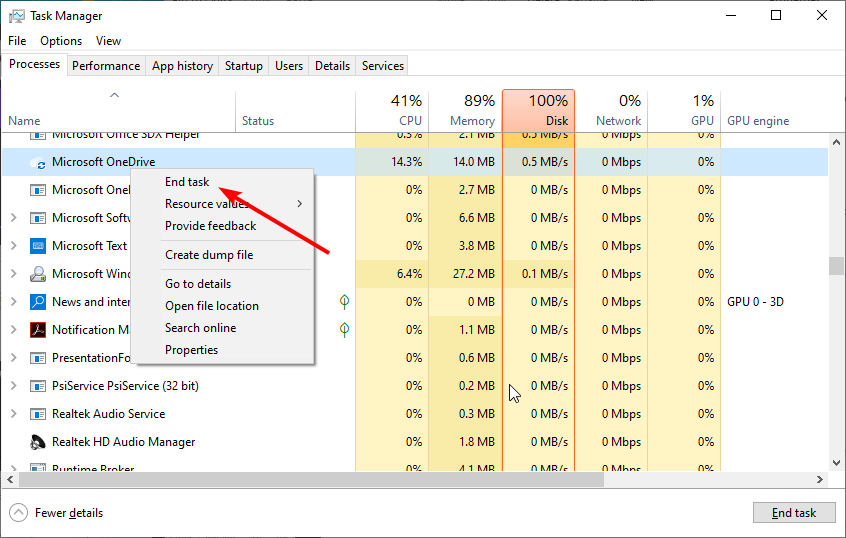Viewport: 846px width, 538px height.
Task: Sort by the Disk column header
Action: pos(538,111)
